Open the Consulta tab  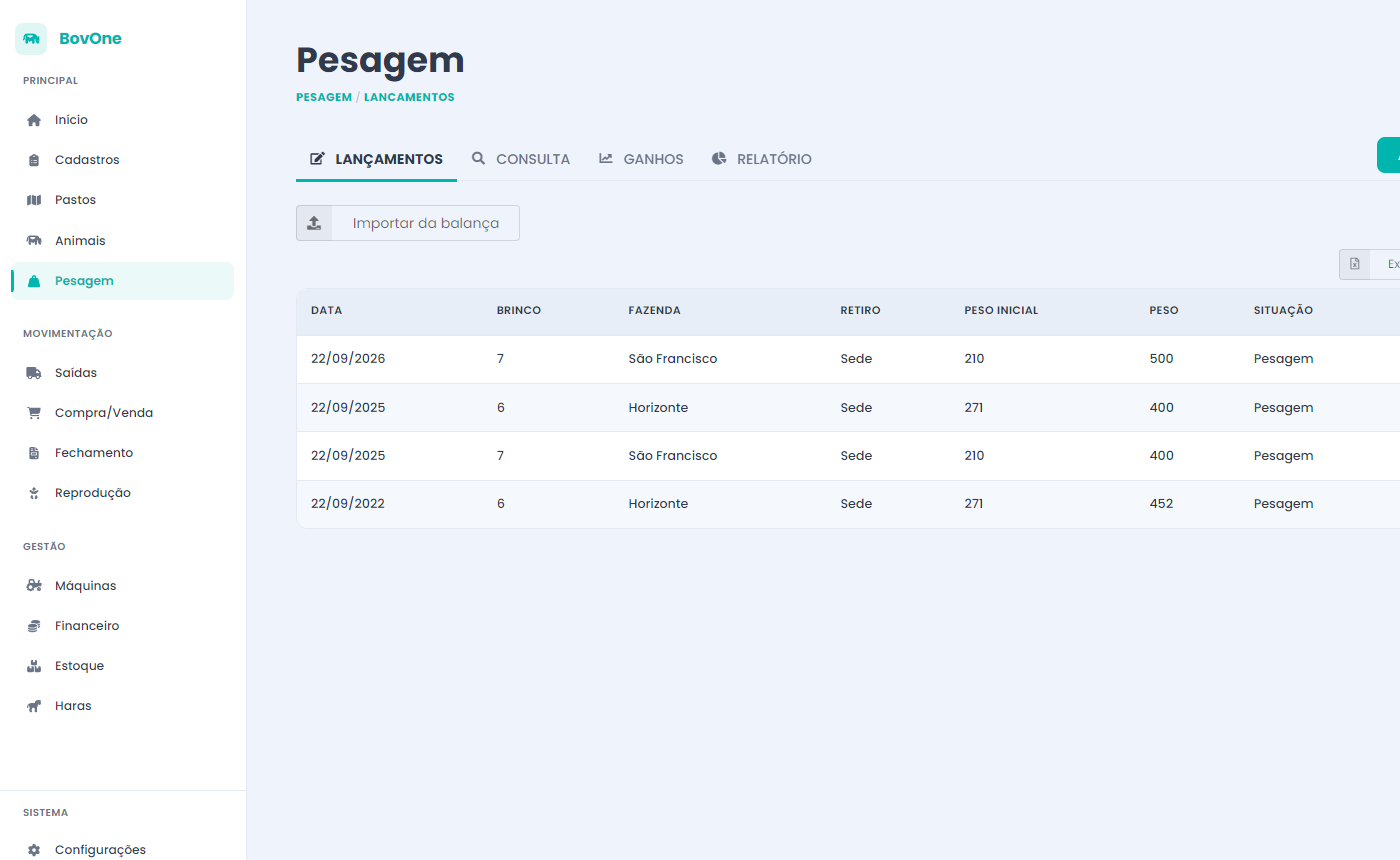pyautogui.click(x=521, y=159)
